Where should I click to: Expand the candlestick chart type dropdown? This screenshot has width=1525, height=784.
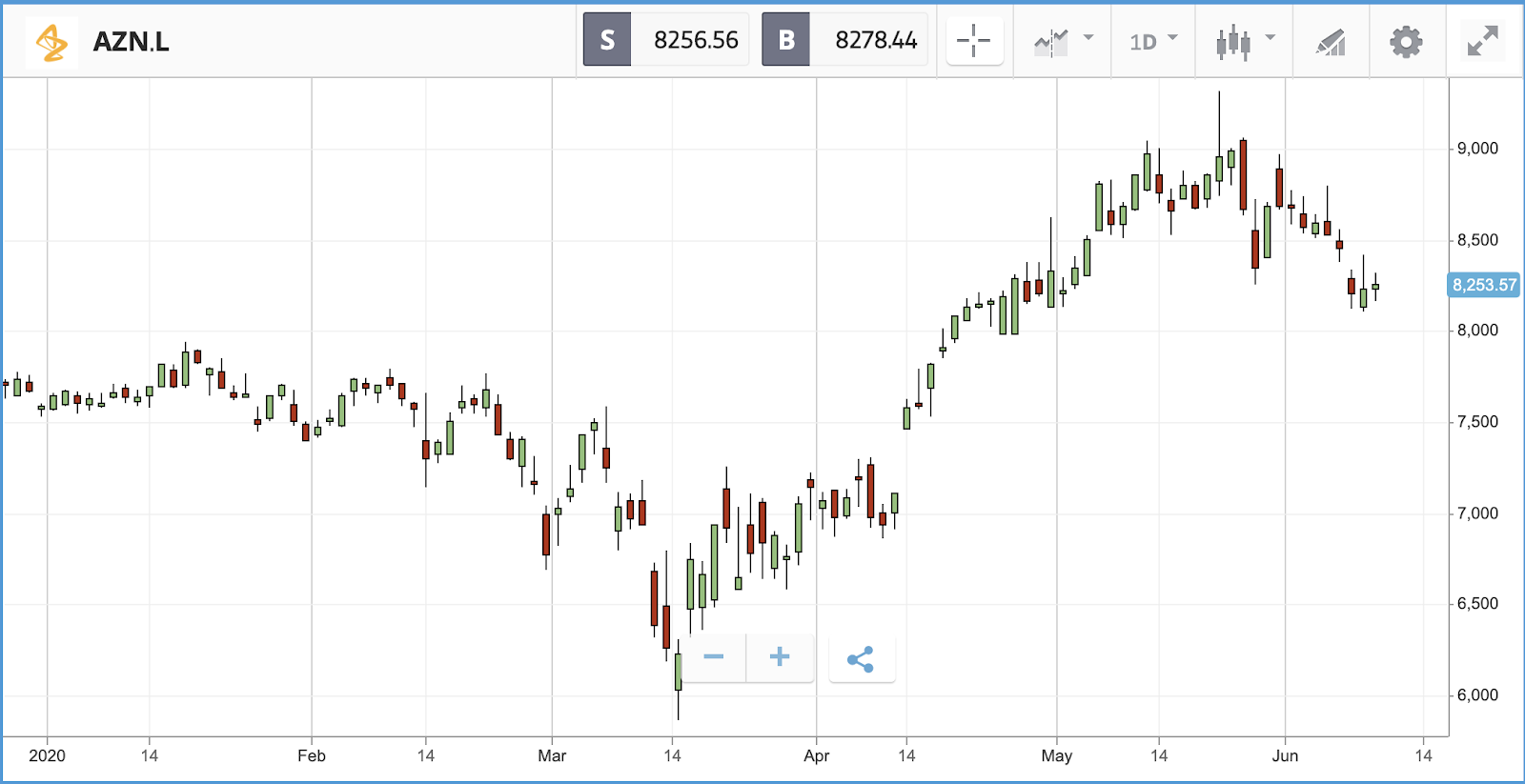coord(1245,41)
